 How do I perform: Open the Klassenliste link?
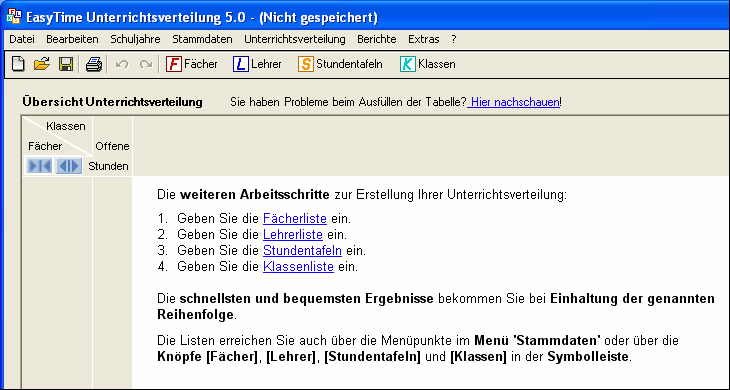click(x=298, y=267)
